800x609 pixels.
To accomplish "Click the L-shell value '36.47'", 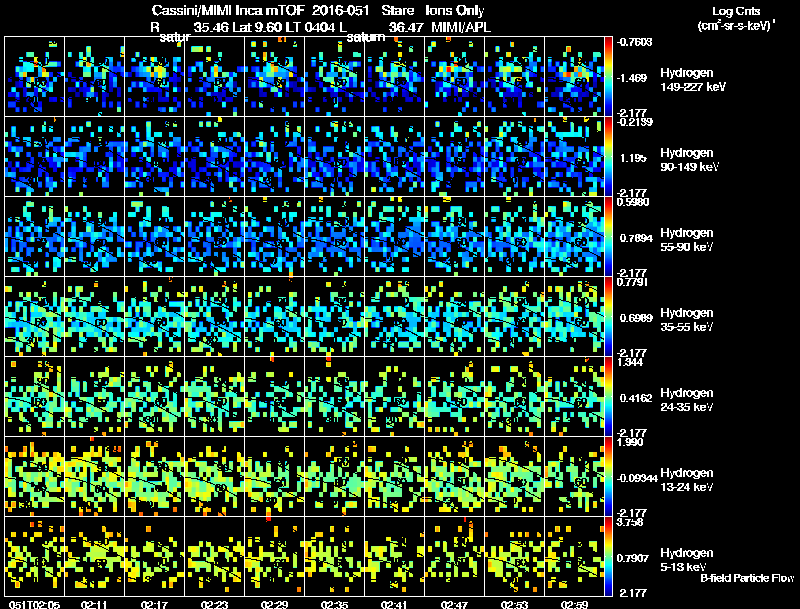I will pos(406,27).
